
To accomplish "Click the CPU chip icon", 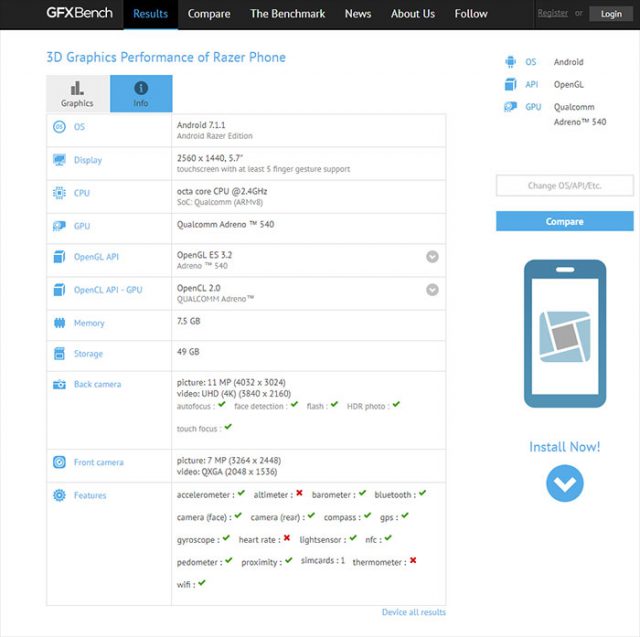I will [x=59, y=193].
